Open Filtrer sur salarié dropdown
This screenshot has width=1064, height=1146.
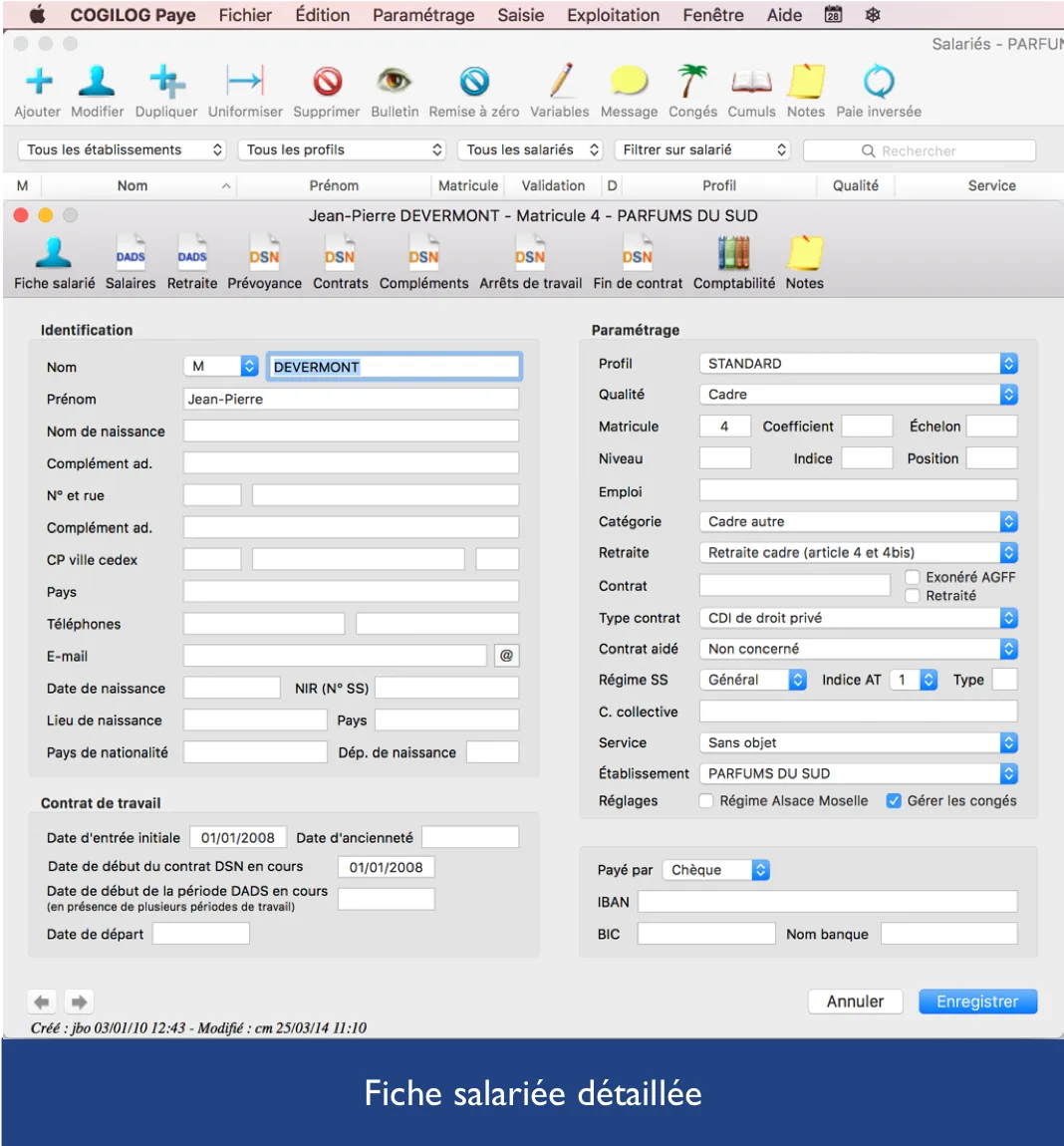click(x=701, y=149)
